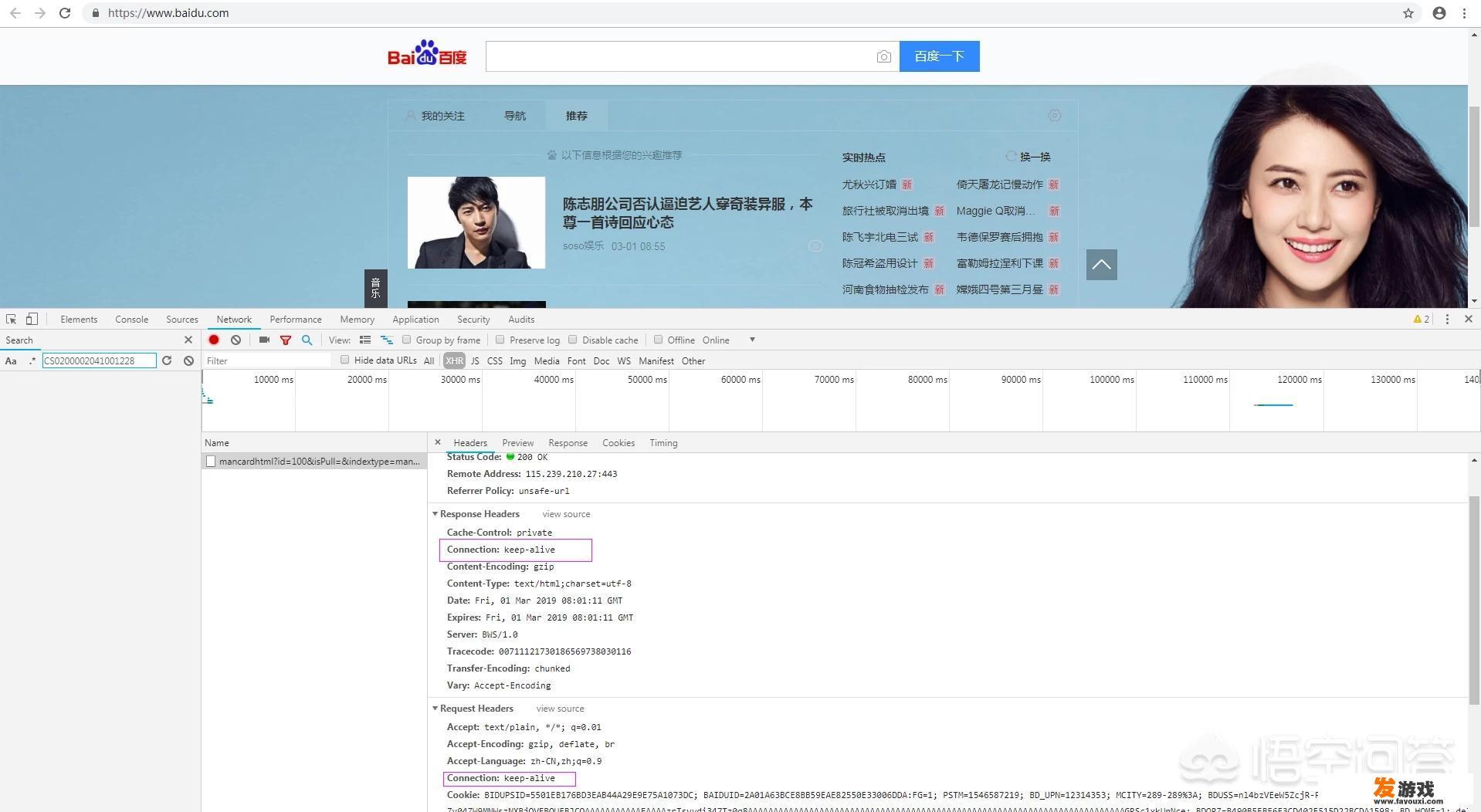
Task: Toggle match case Aa option
Action: [x=11, y=360]
